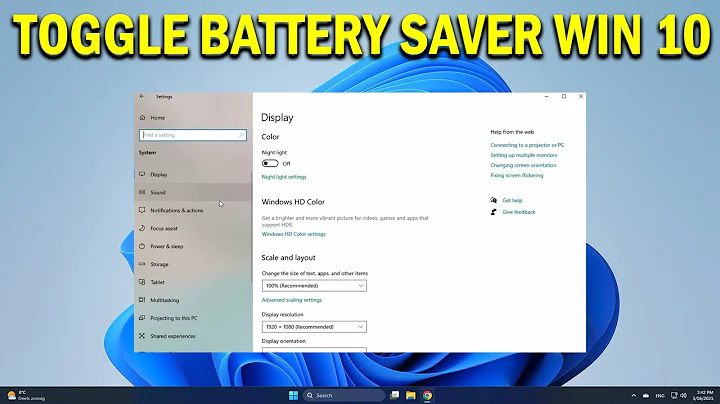This screenshot has width=720, height=404.
Task: Click the OneDrive cloud tray icon
Action: 646,395
